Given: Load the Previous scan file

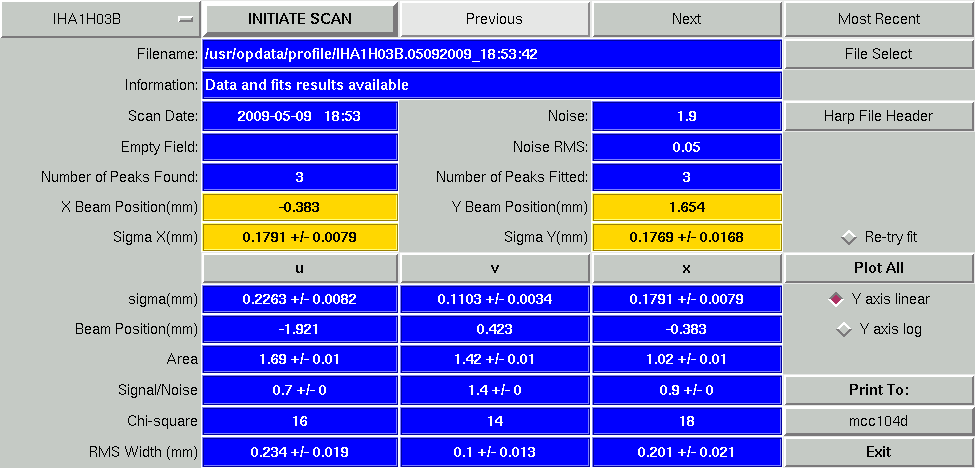Looking at the screenshot, I should tap(494, 19).
